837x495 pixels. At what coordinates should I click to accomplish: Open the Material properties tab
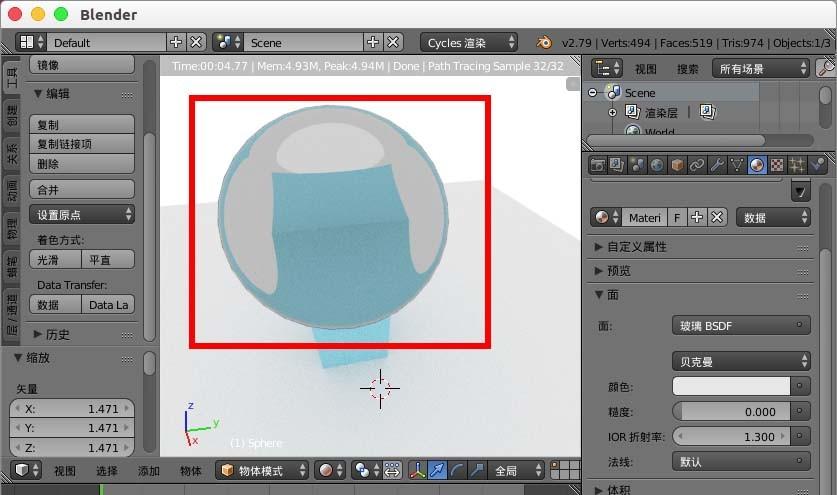click(x=756, y=165)
